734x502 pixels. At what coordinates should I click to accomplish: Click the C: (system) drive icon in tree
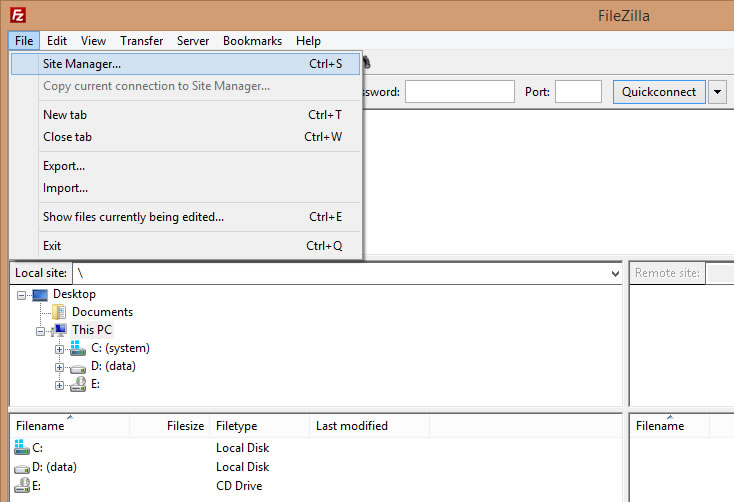[x=78, y=348]
